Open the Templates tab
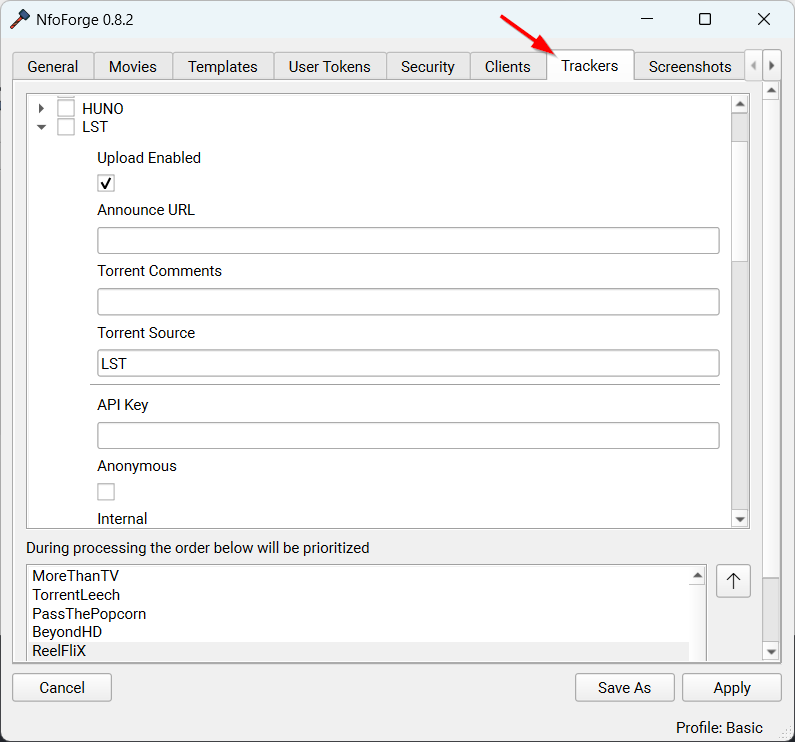This screenshot has height=742, width=795. [x=223, y=66]
